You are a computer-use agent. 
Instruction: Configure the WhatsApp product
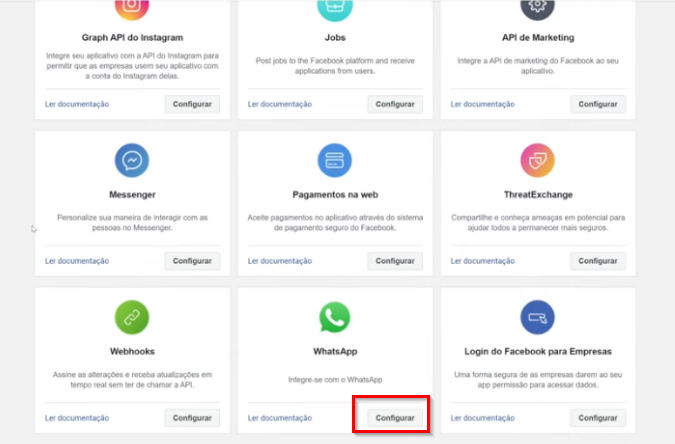click(395, 418)
